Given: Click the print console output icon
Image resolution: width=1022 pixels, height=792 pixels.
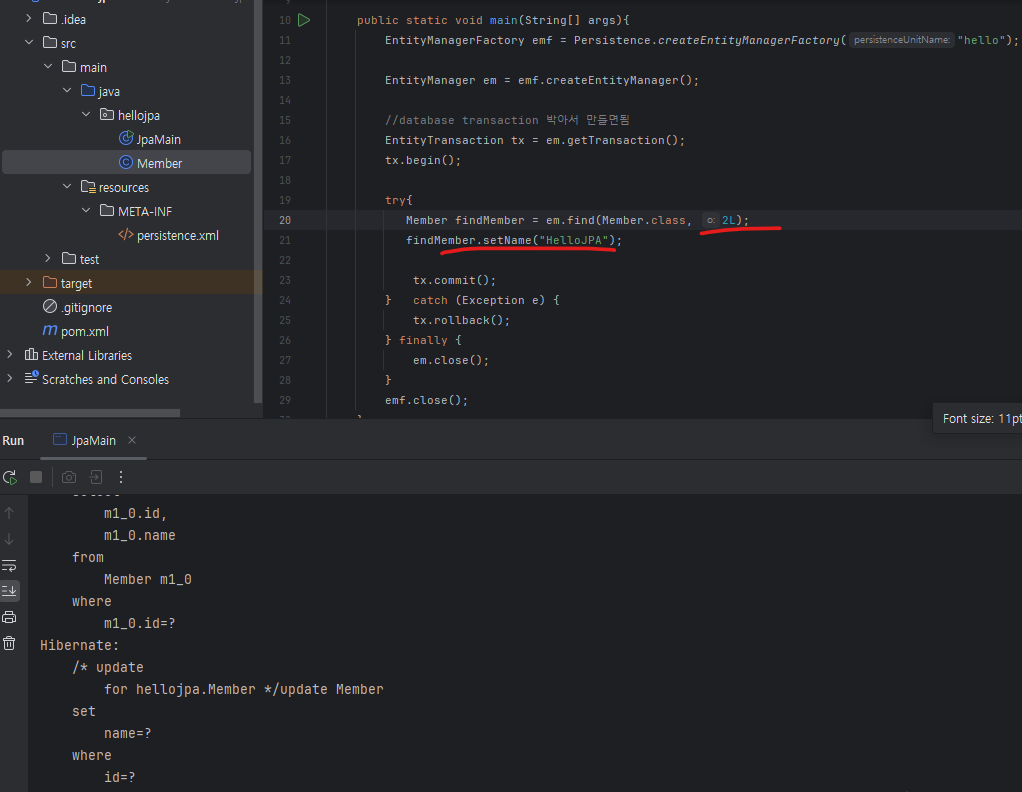Looking at the screenshot, I should click(9, 617).
